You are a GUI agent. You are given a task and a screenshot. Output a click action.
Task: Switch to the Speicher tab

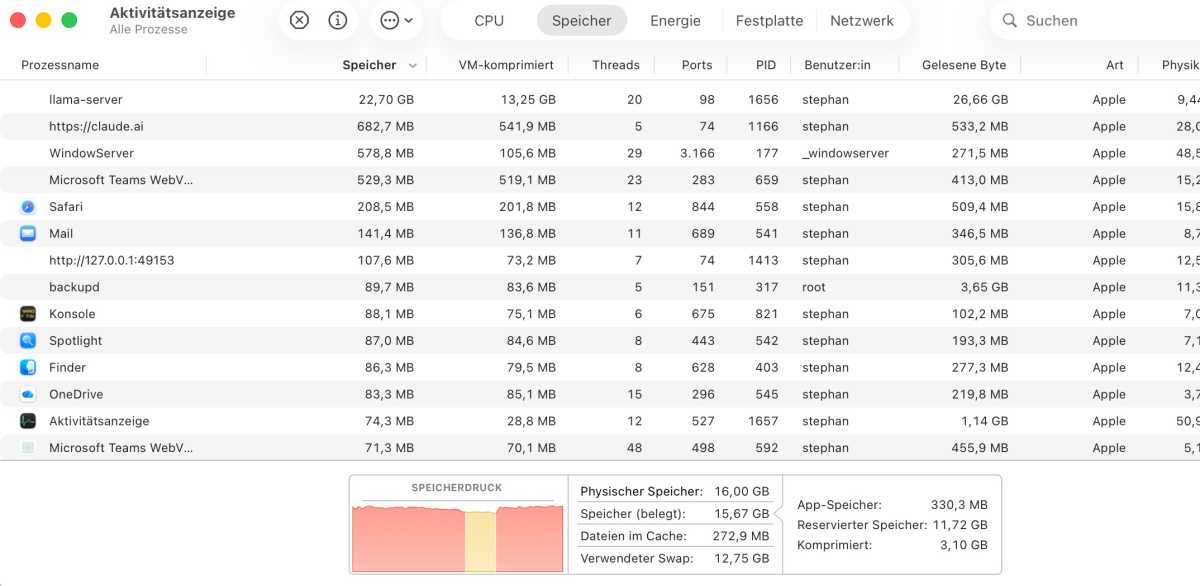click(x=581, y=20)
